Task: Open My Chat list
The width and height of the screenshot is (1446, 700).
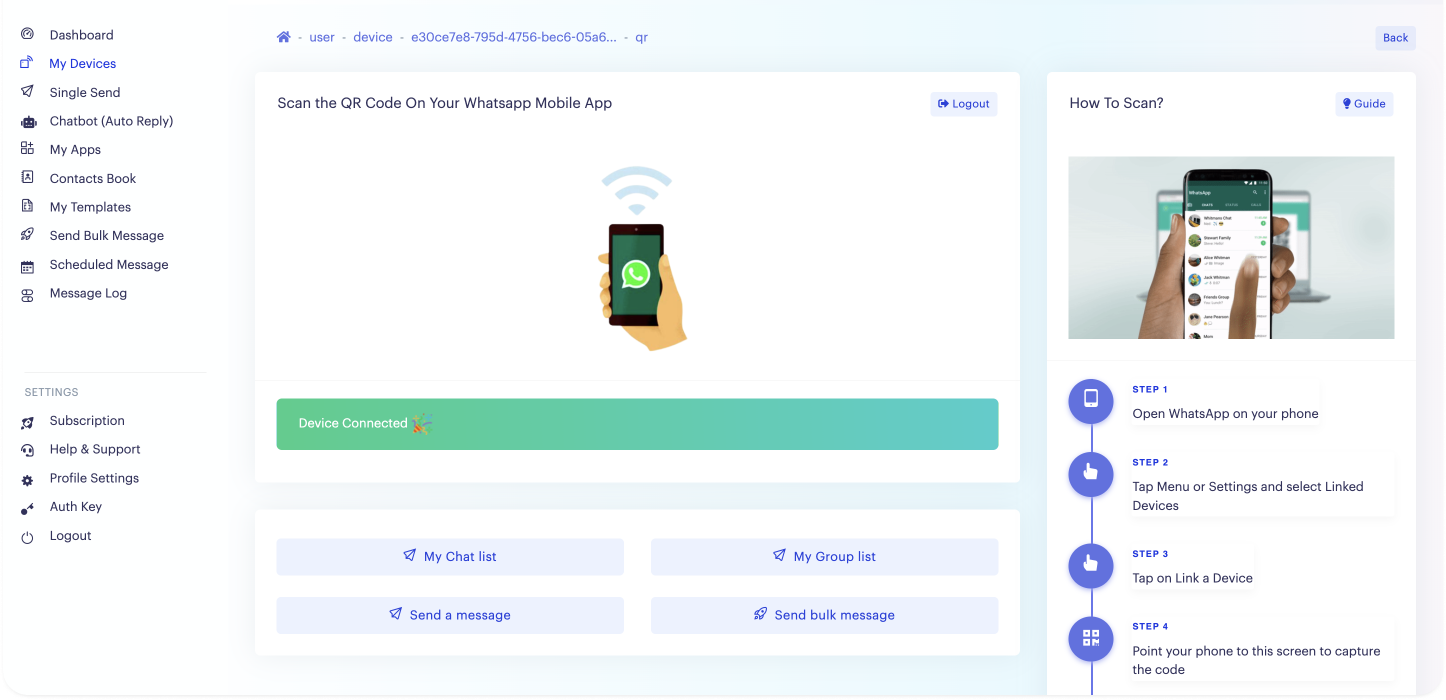Action: 450,557
